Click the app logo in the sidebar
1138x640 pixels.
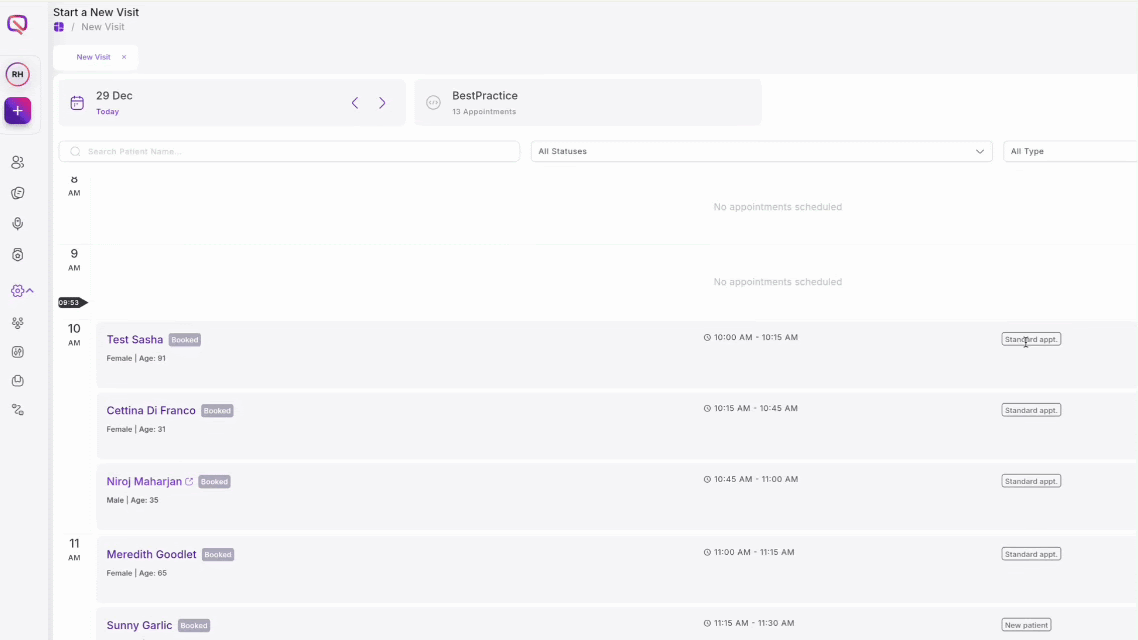click(17, 25)
